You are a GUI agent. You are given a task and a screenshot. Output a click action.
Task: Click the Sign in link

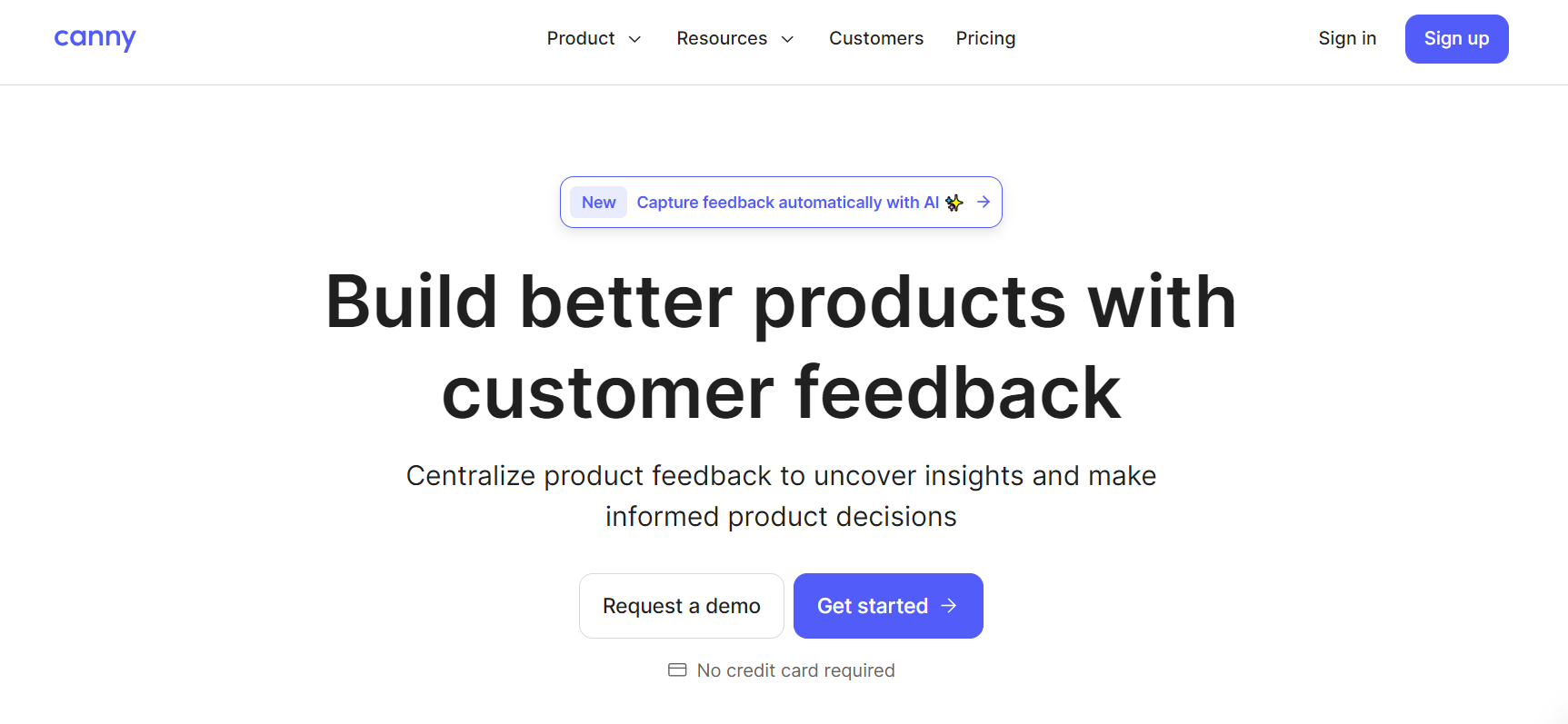tap(1347, 38)
